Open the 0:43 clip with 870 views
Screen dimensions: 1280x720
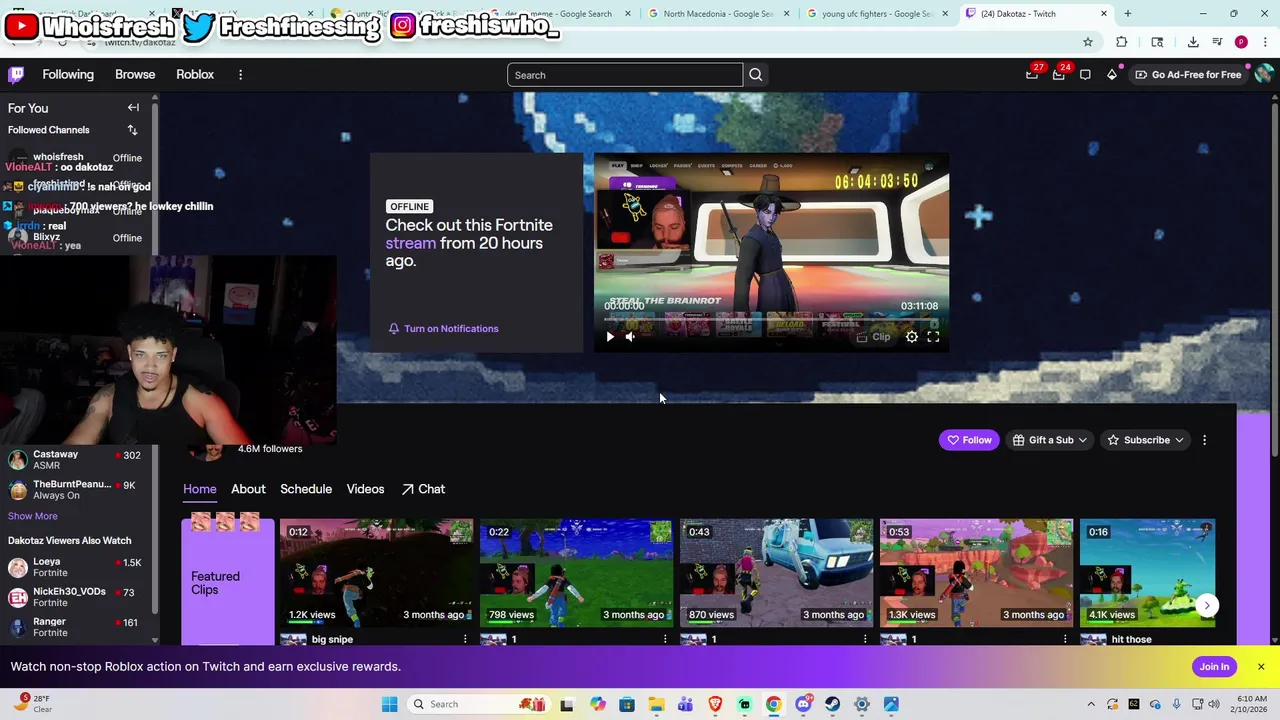[x=777, y=573]
